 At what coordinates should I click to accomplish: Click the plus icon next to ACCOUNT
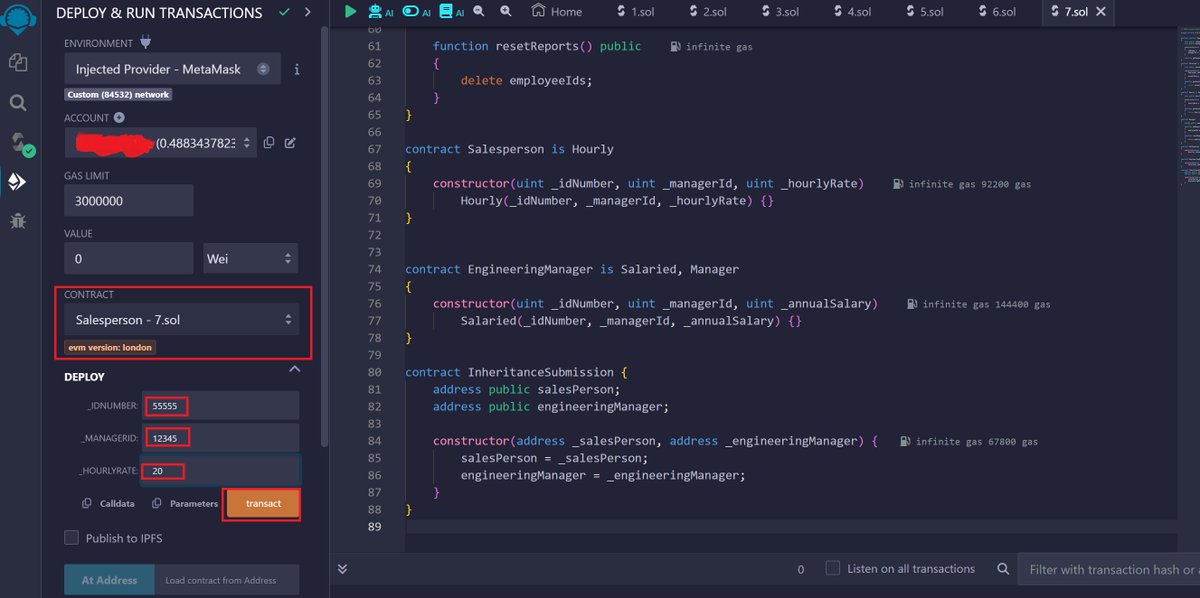[119, 118]
